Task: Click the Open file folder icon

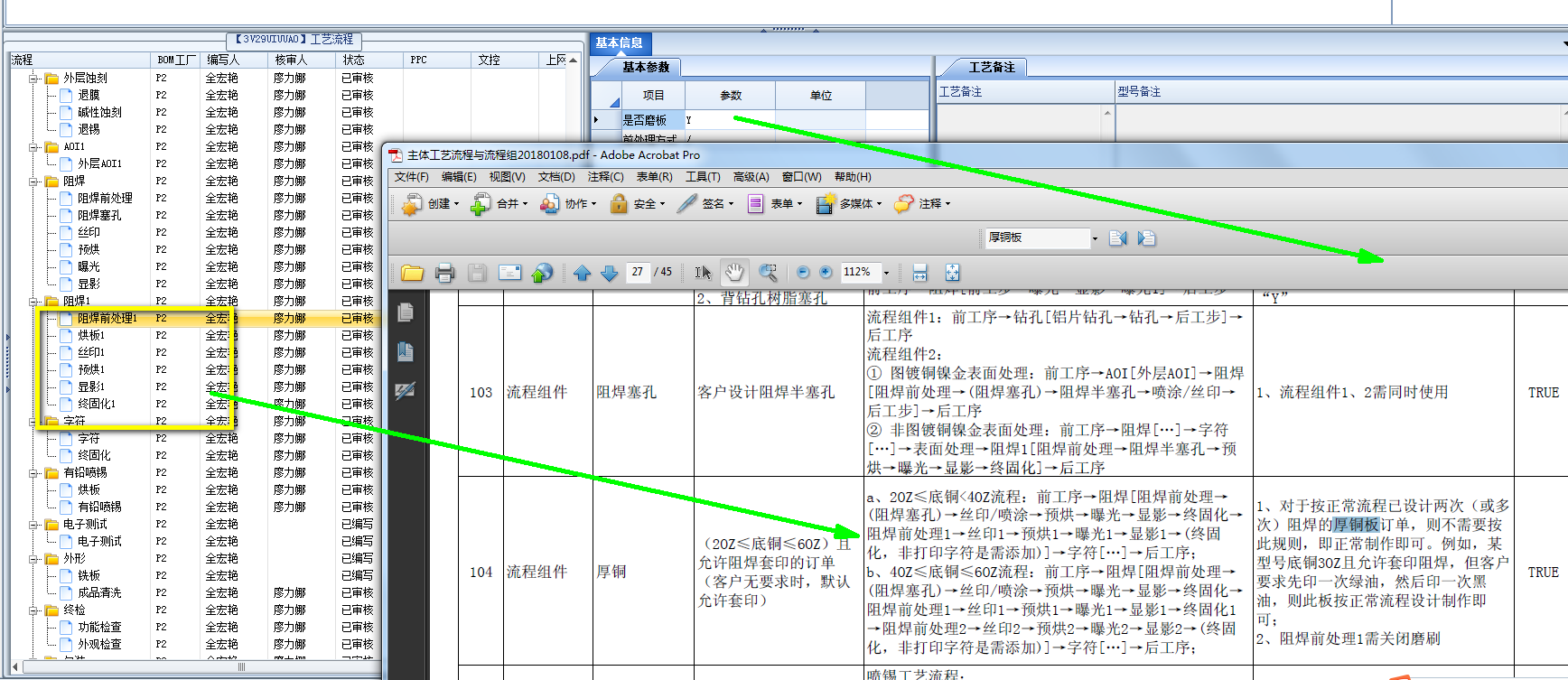Action: 412,273
